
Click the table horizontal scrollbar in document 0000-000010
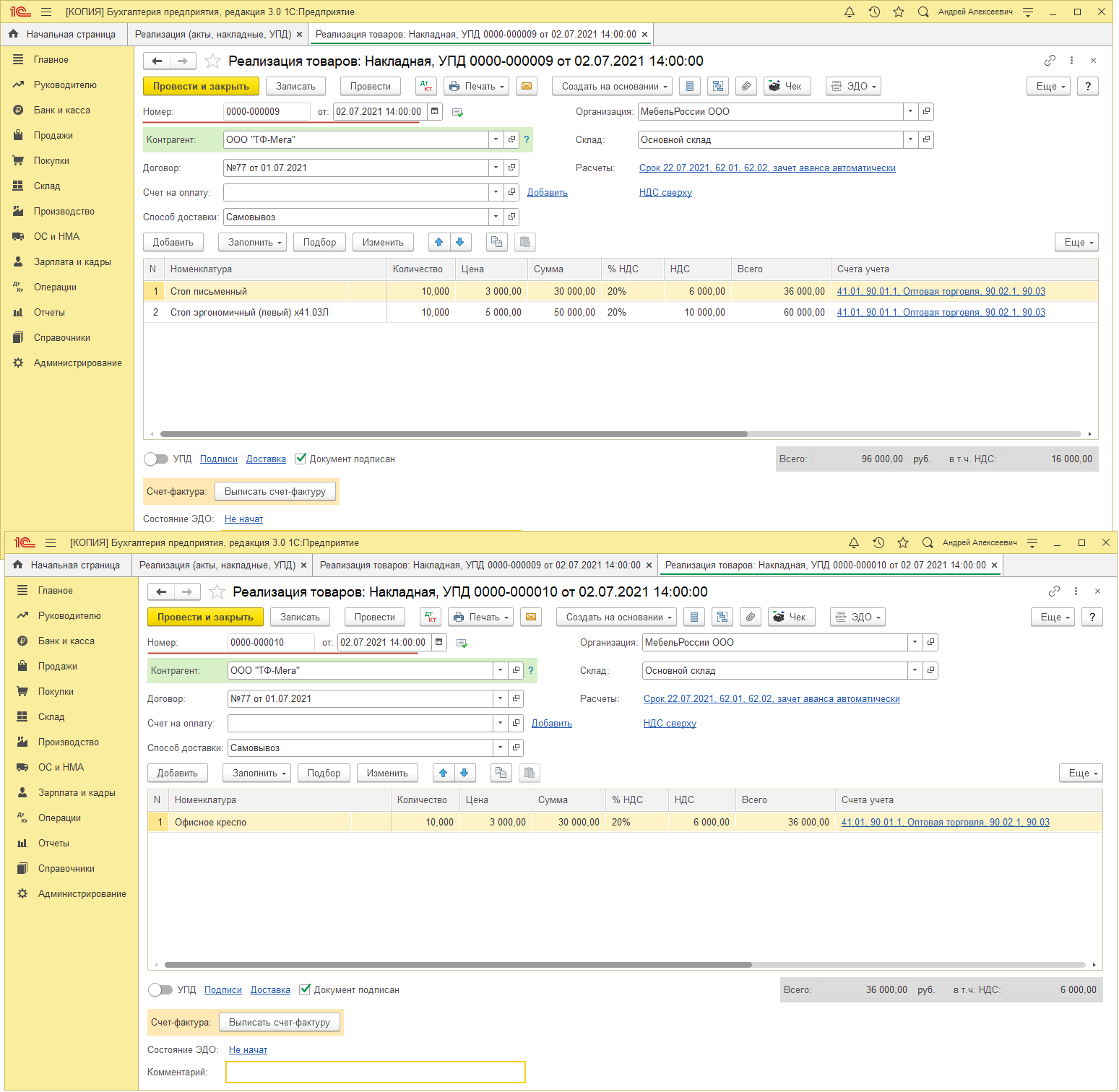[458, 965]
